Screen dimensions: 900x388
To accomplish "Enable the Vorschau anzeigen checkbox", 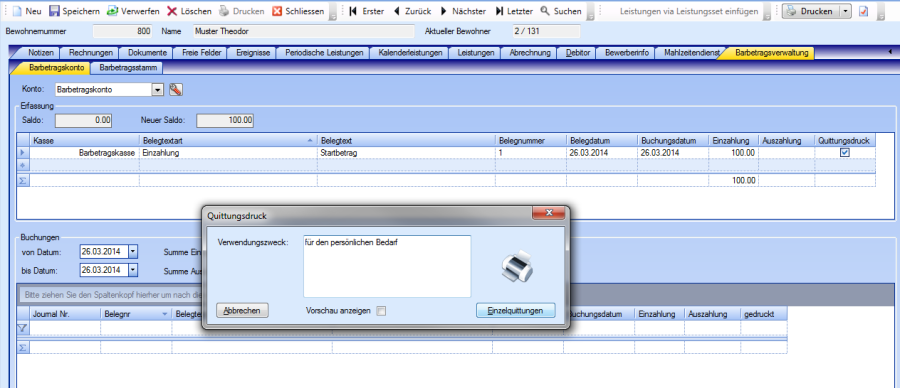I will (381, 311).
